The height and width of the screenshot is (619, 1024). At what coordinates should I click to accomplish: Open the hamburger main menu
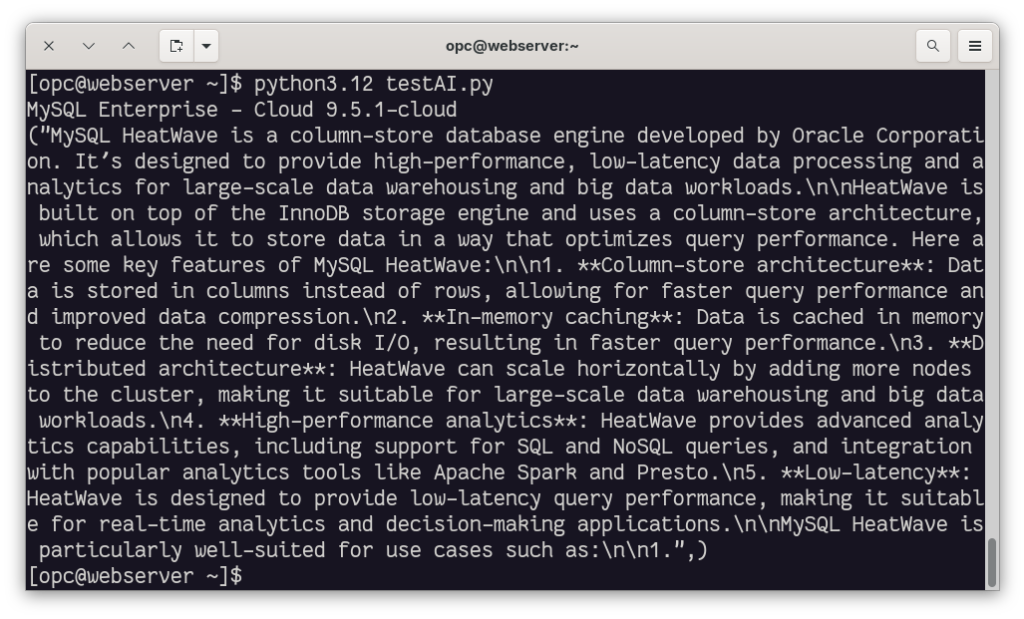[975, 46]
